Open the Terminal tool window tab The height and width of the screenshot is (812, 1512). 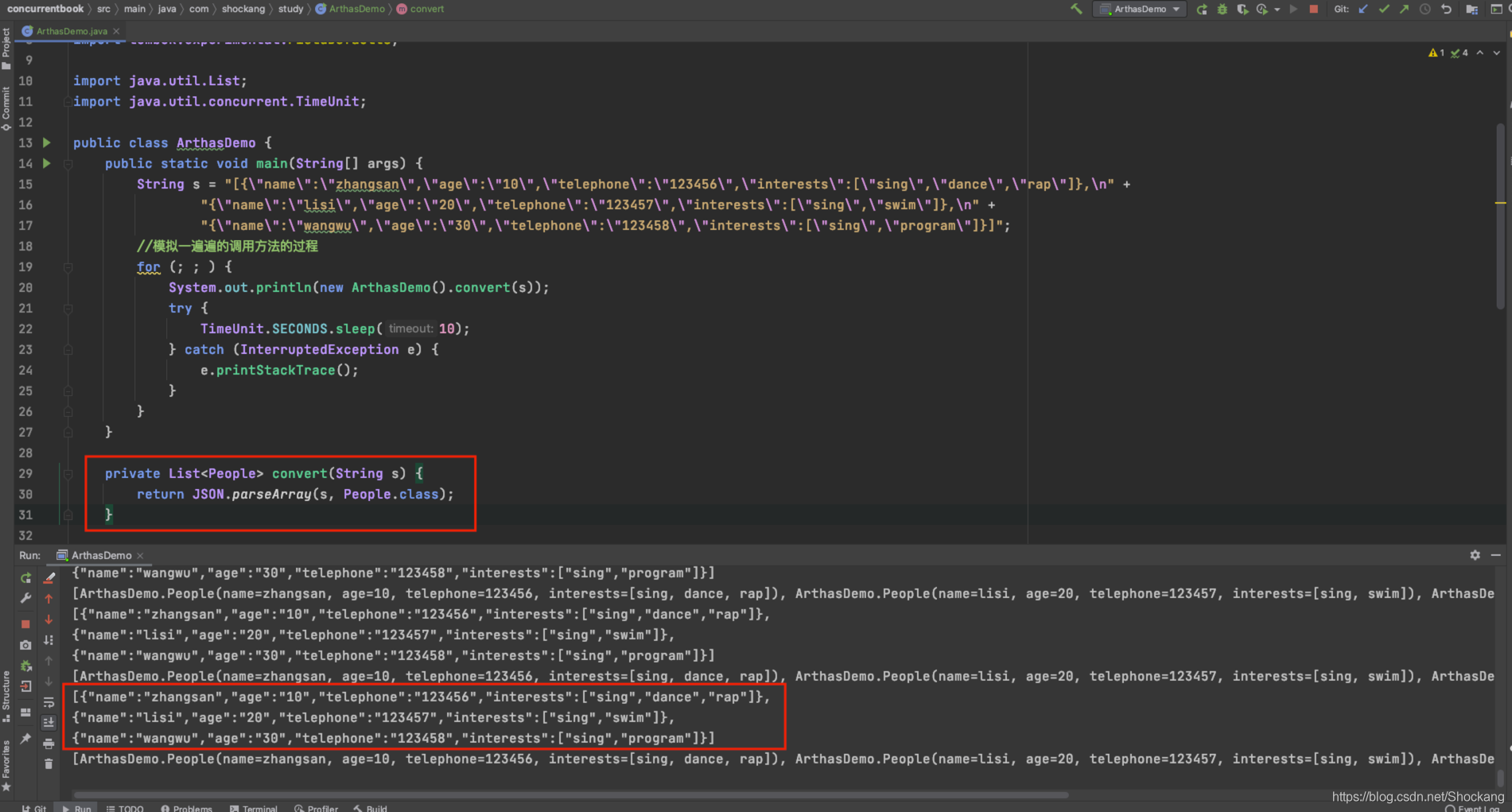pyautogui.click(x=254, y=807)
